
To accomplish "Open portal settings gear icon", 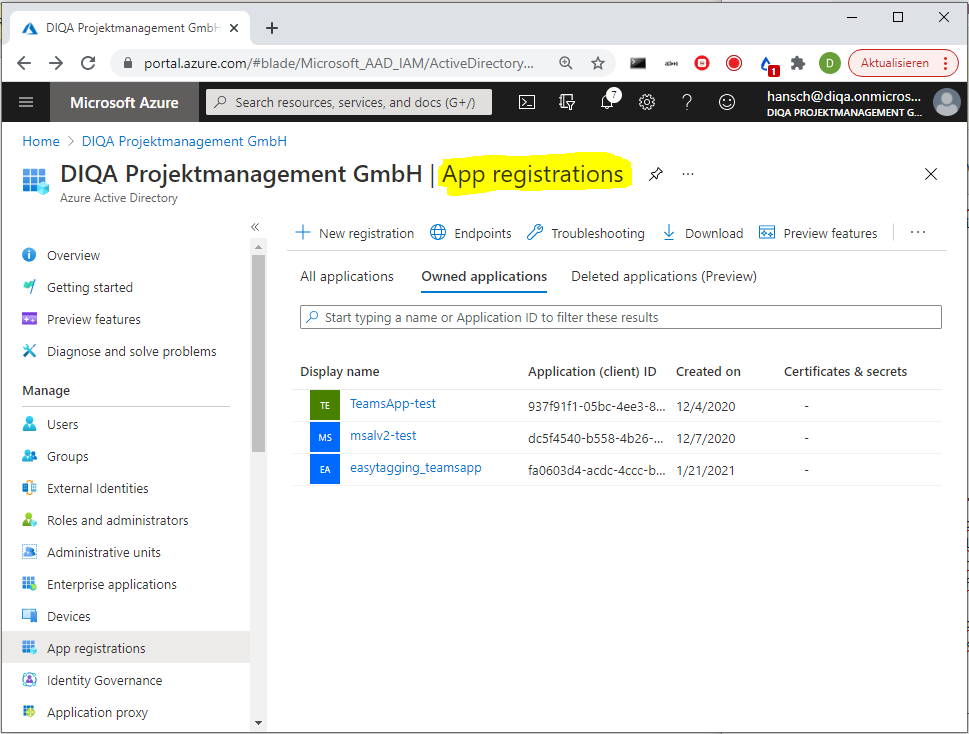I will pyautogui.click(x=647, y=102).
